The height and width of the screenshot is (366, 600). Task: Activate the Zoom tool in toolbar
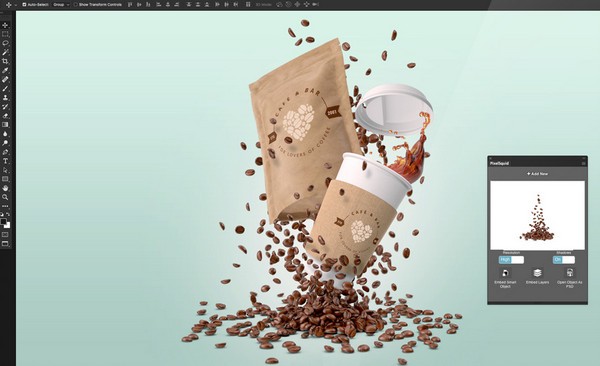click(x=5, y=197)
